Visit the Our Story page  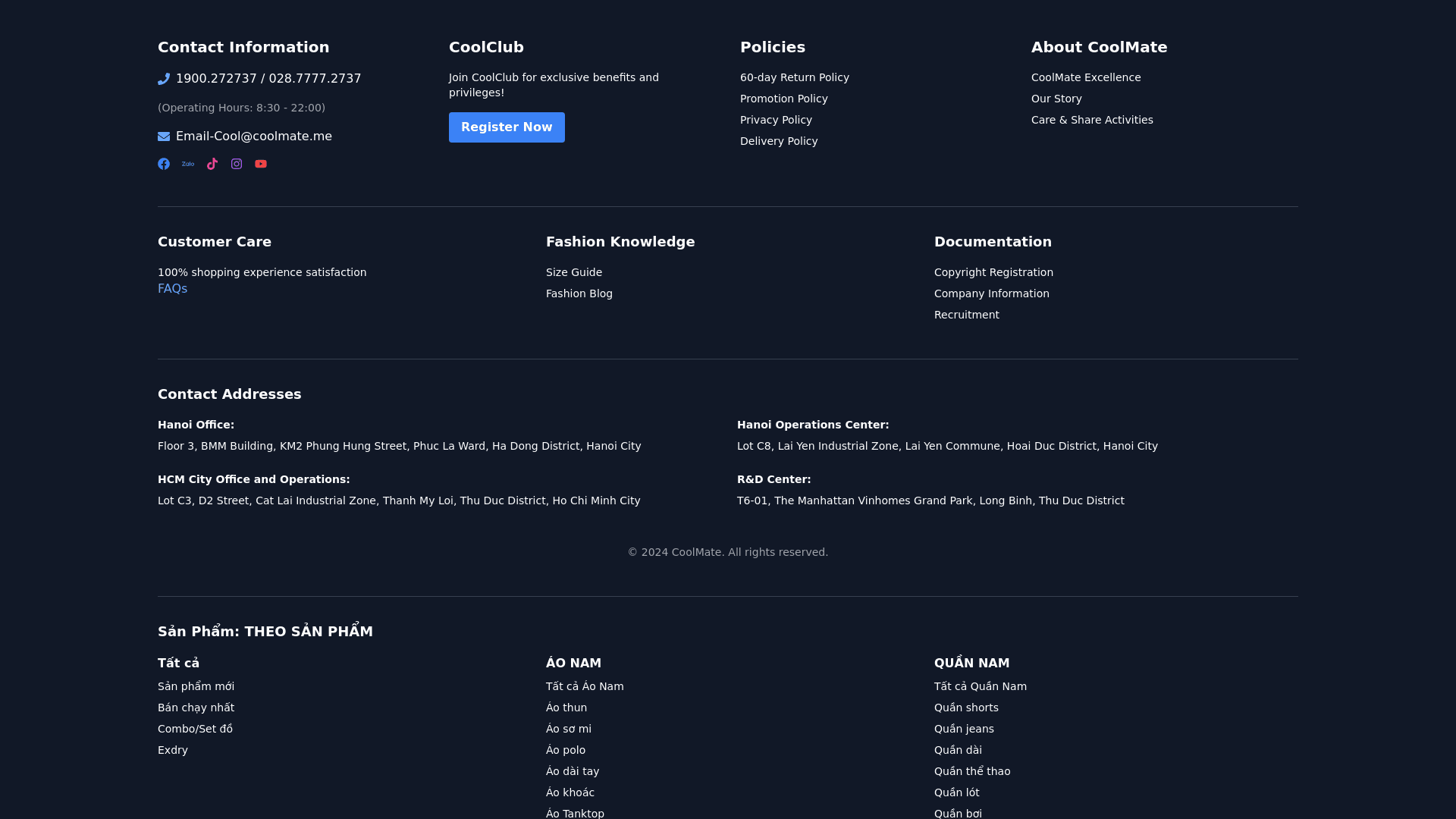pos(1056,99)
